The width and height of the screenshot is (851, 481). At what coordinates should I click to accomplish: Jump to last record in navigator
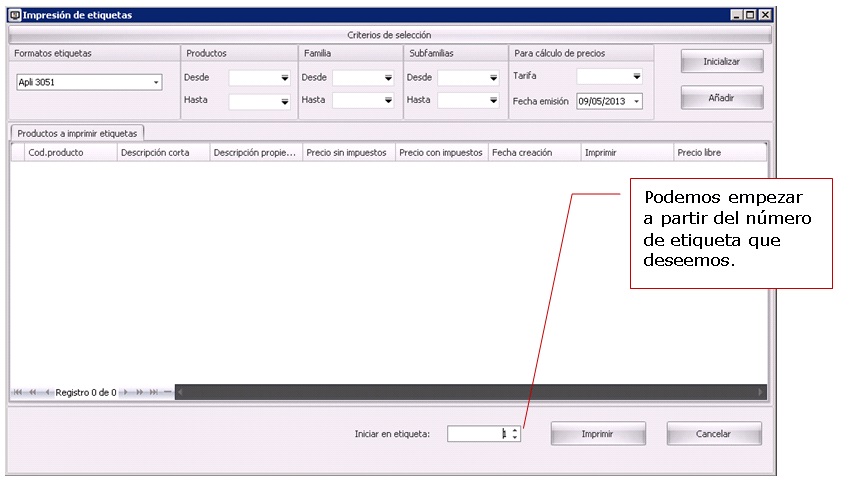[154, 392]
